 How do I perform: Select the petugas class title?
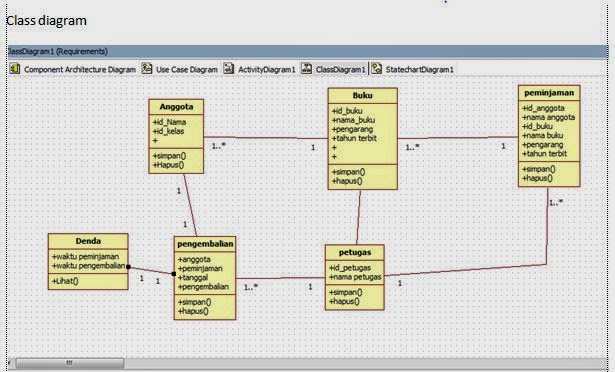(355, 252)
